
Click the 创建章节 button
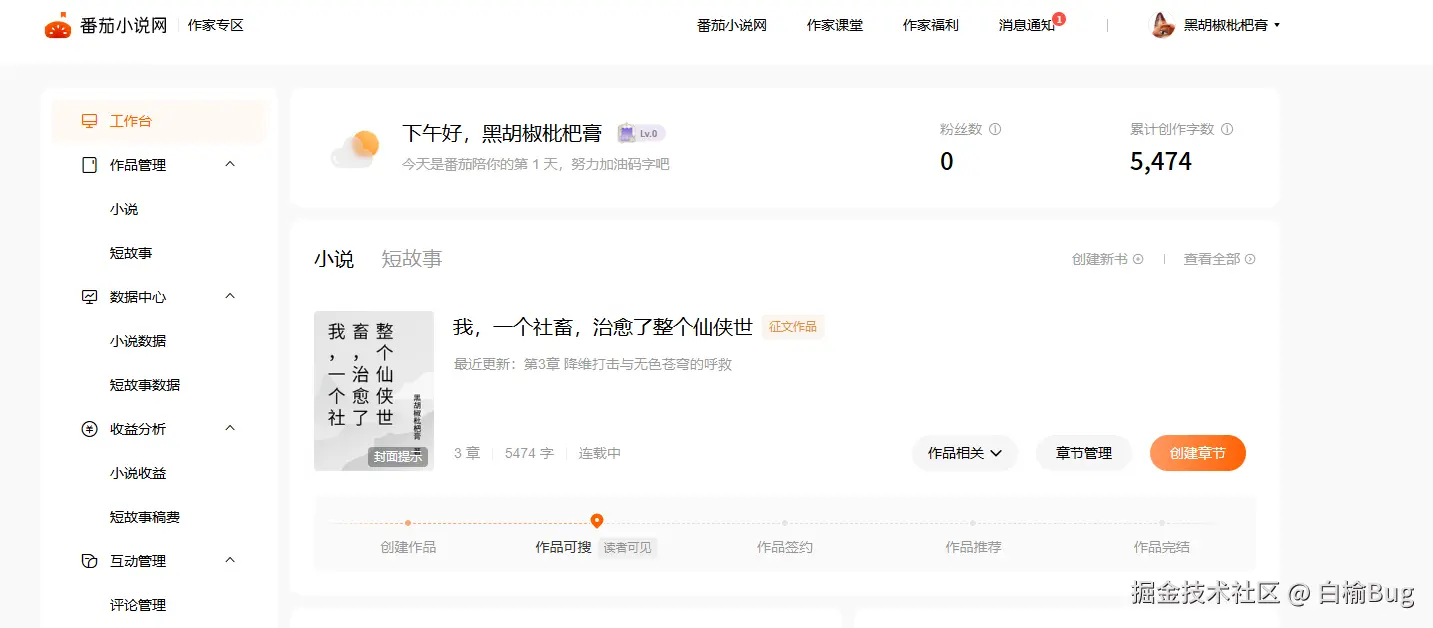pyautogui.click(x=1197, y=452)
